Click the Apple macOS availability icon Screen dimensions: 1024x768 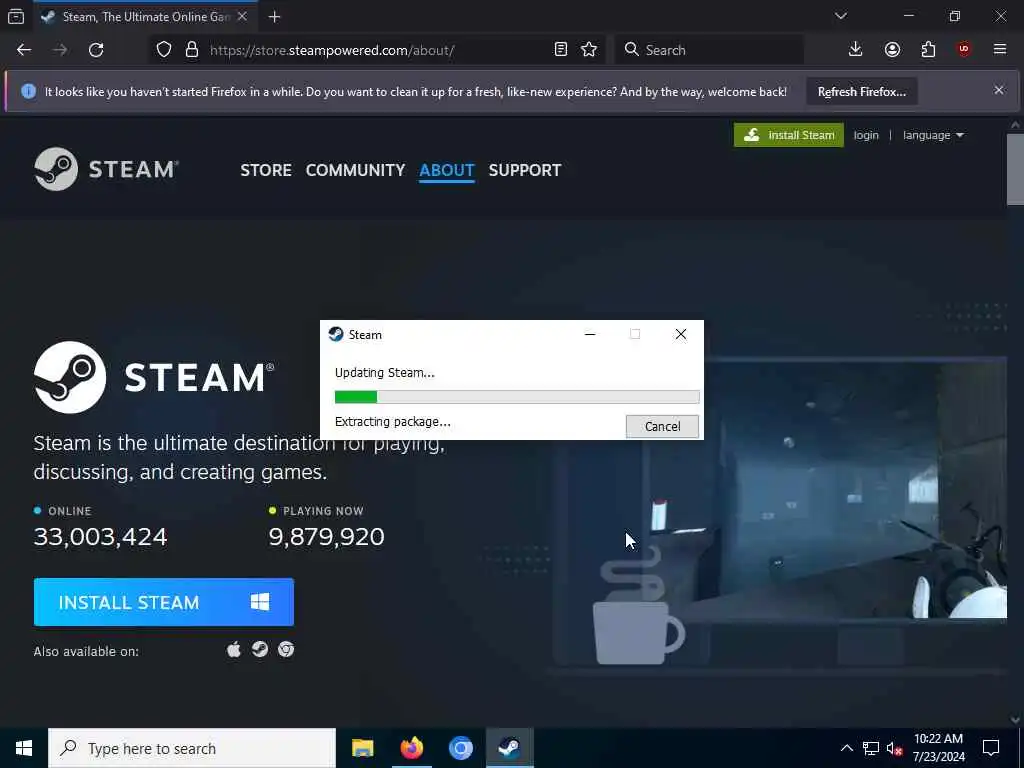tap(233, 650)
